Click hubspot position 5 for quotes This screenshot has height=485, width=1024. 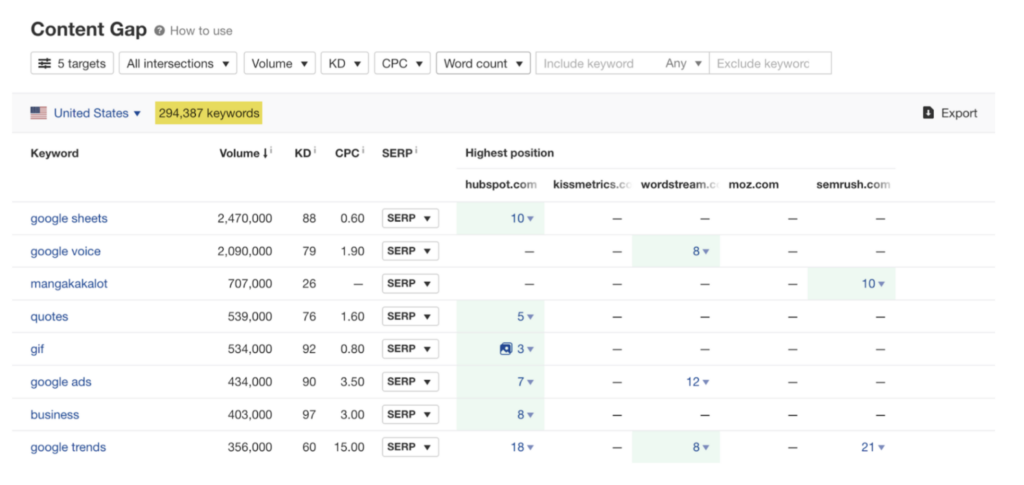525,317
